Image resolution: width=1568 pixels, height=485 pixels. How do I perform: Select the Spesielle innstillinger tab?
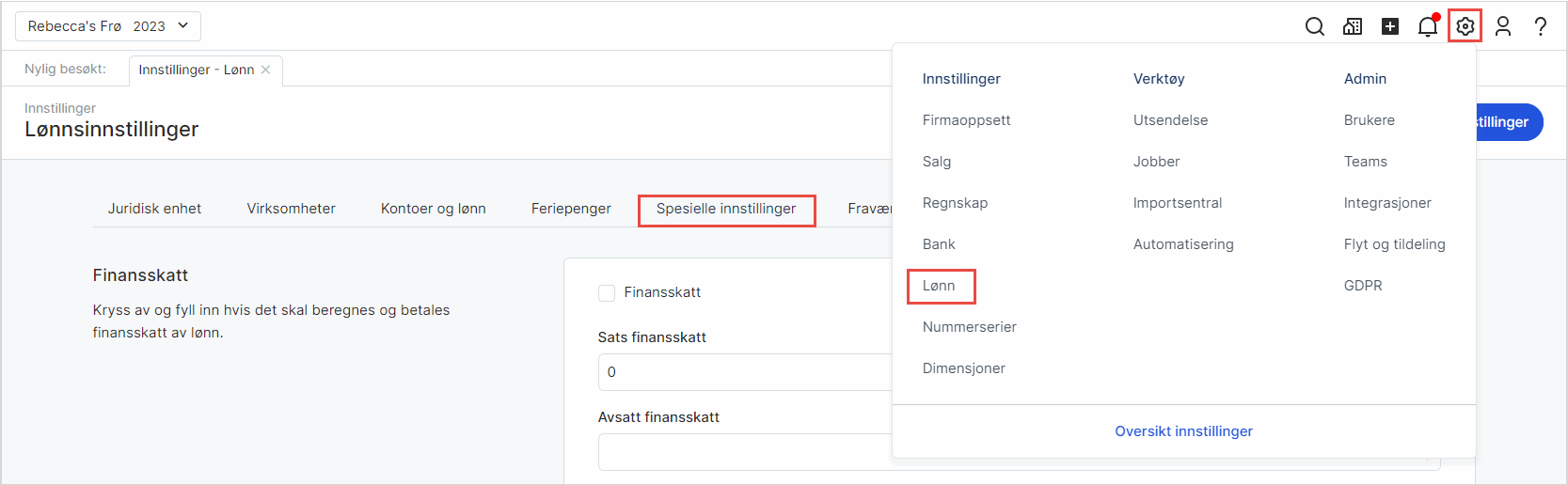coord(726,209)
